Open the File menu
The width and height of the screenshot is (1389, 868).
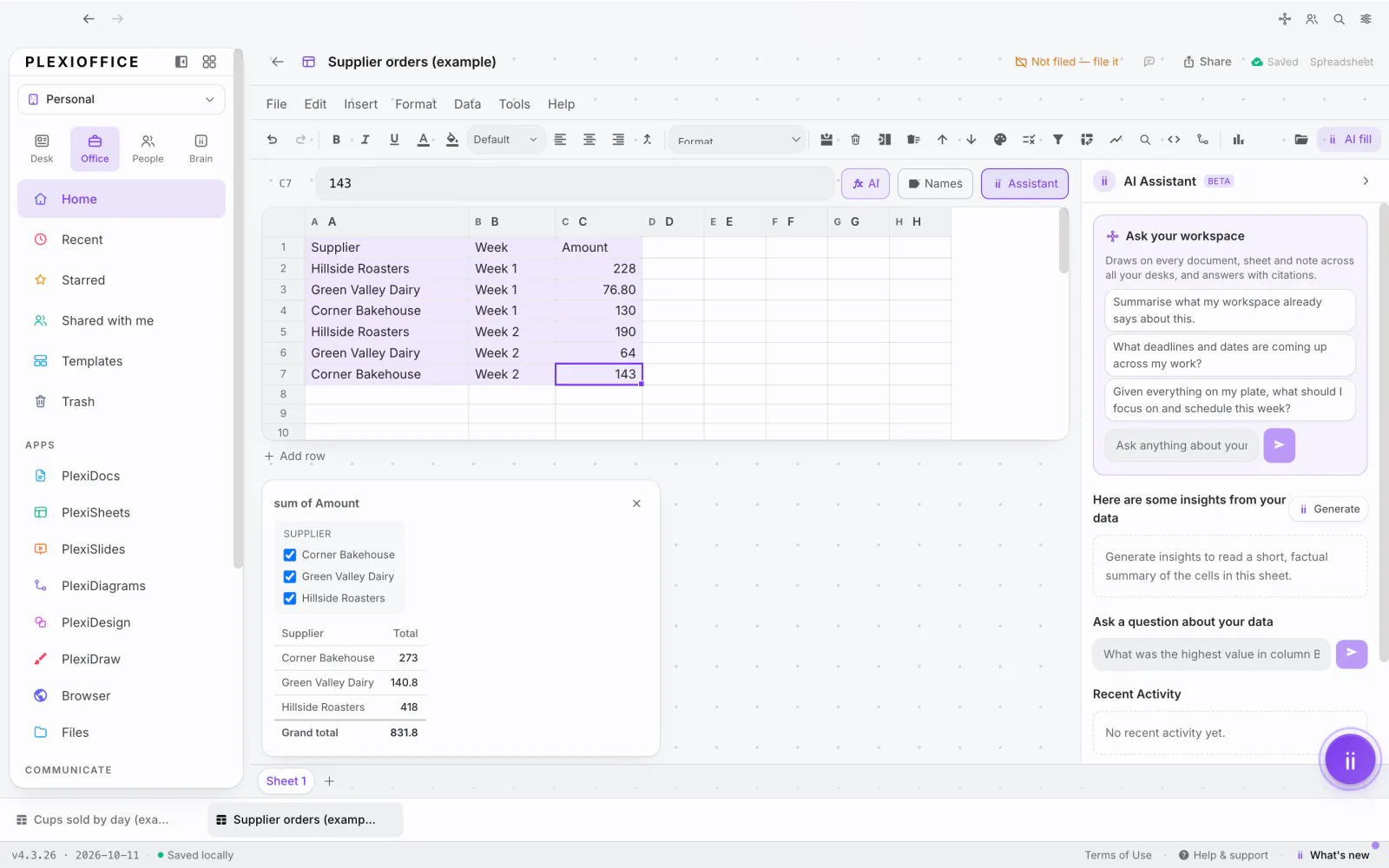click(276, 104)
